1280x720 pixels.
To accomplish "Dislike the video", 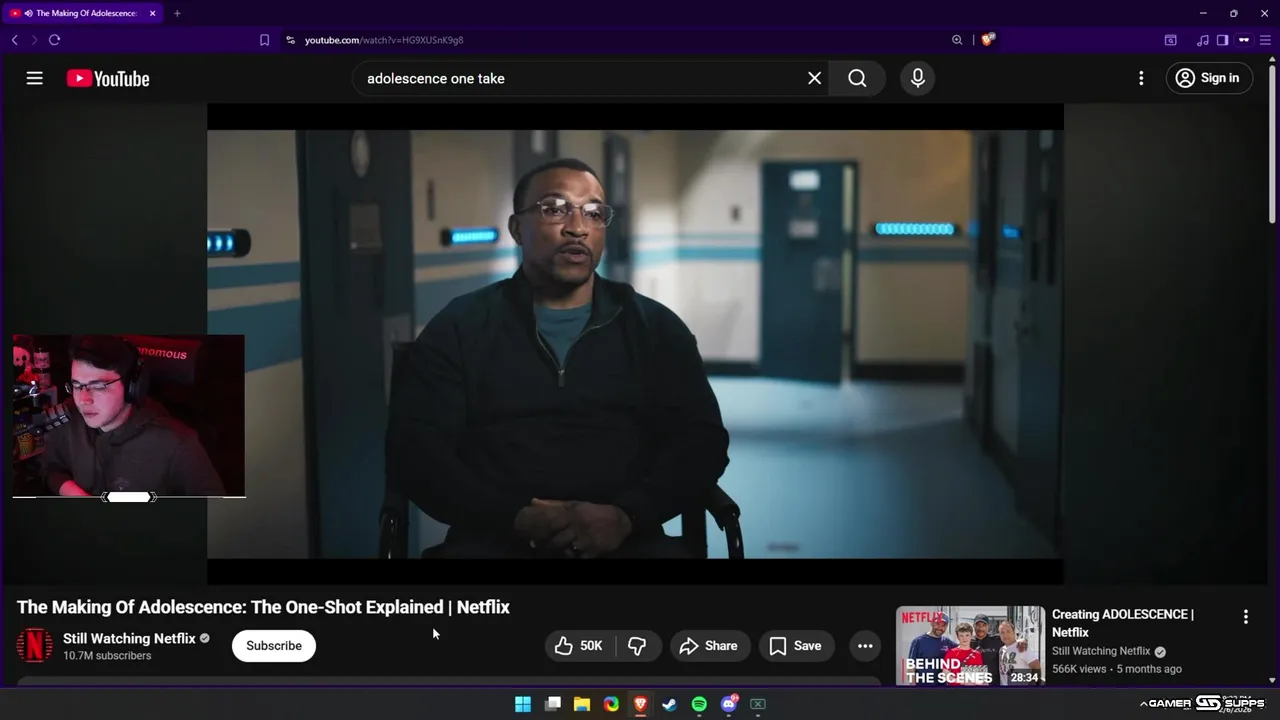I will coord(637,646).
